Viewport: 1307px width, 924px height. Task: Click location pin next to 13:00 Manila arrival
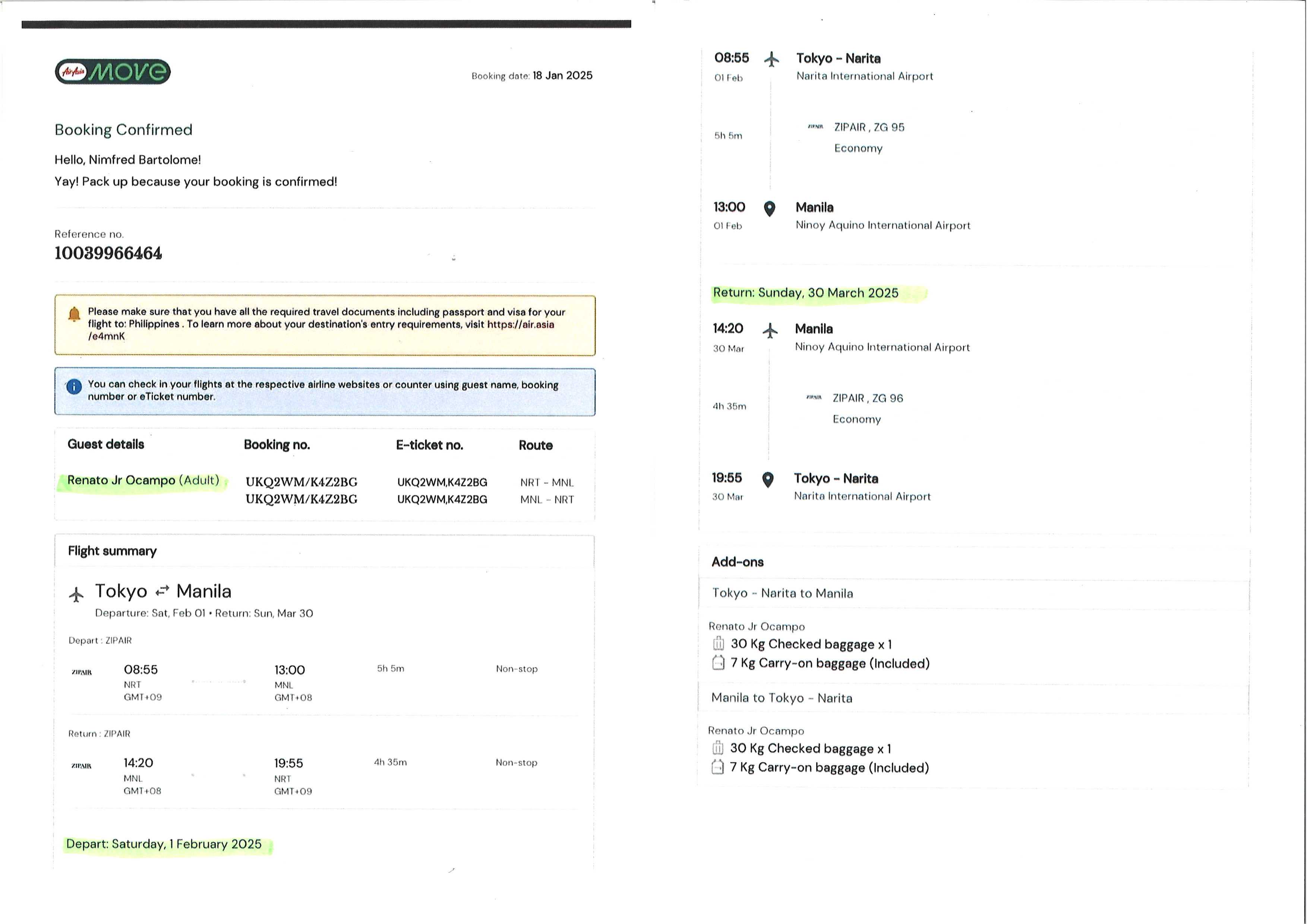click(769, 209)
